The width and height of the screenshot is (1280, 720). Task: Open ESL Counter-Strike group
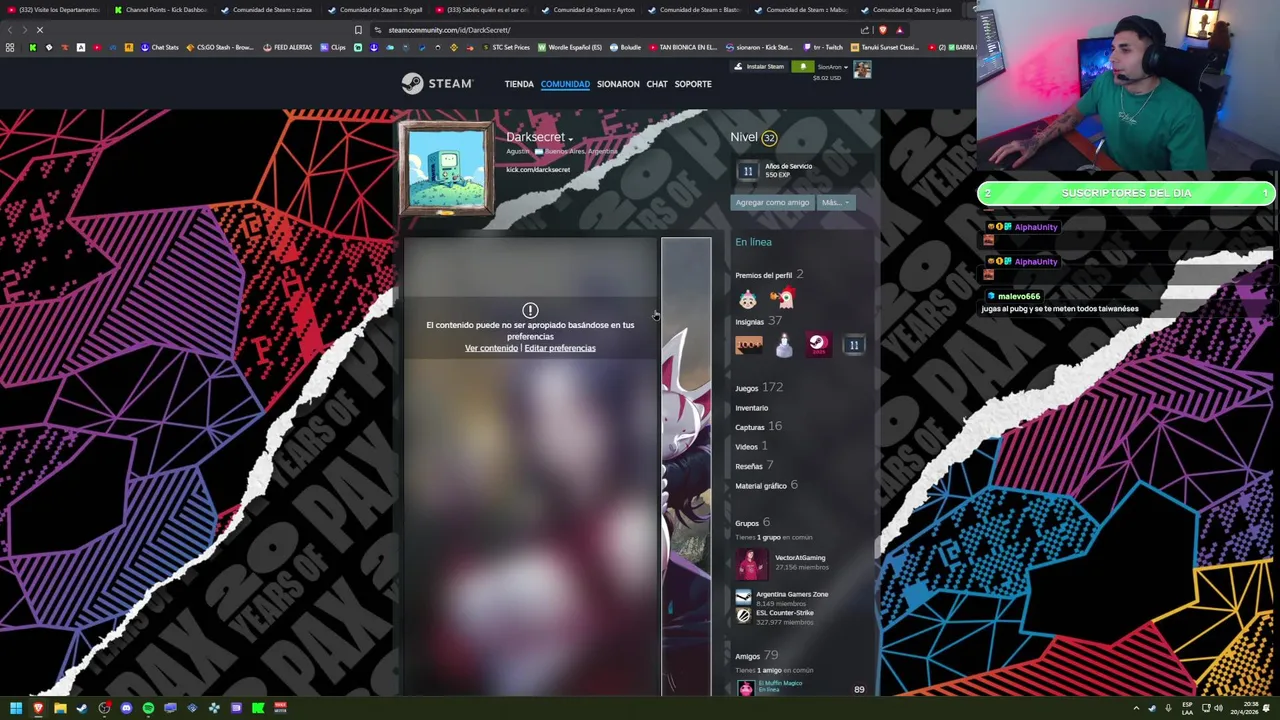pyautogui.click(x=785, y=613)
